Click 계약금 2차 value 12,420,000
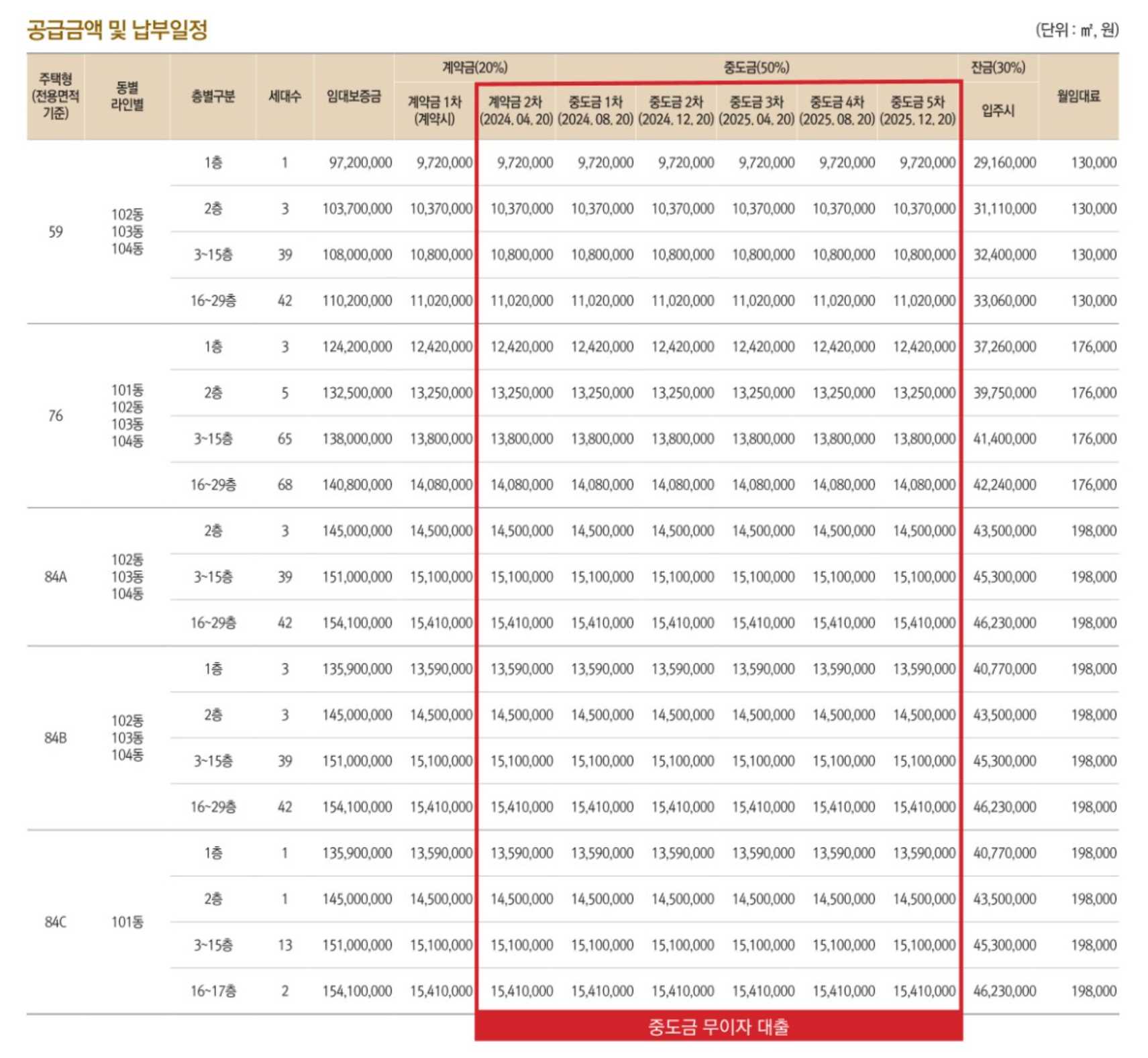1148x1058 pixels. click(521, 347)
